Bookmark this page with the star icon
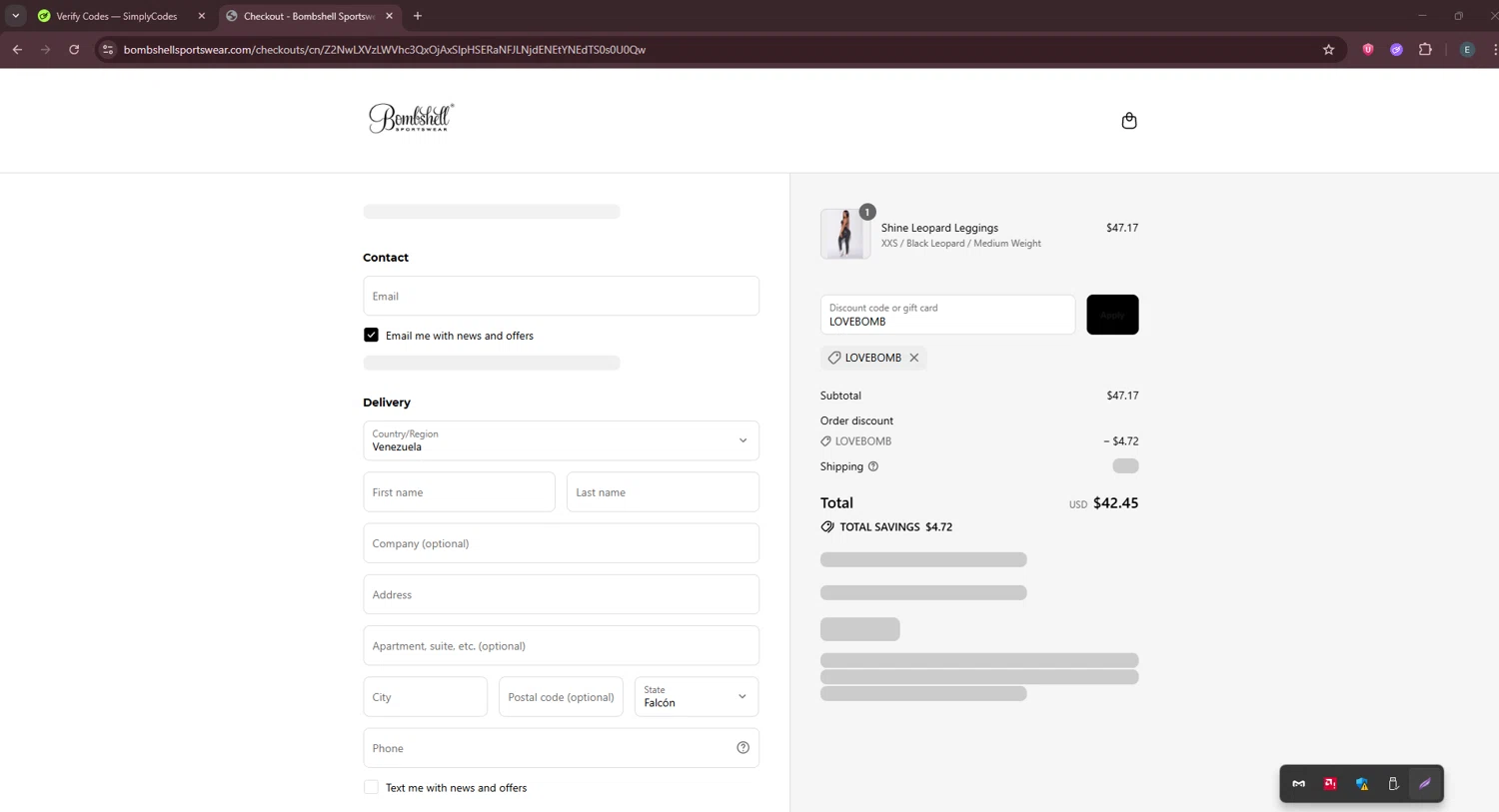 click(1328, 50)
